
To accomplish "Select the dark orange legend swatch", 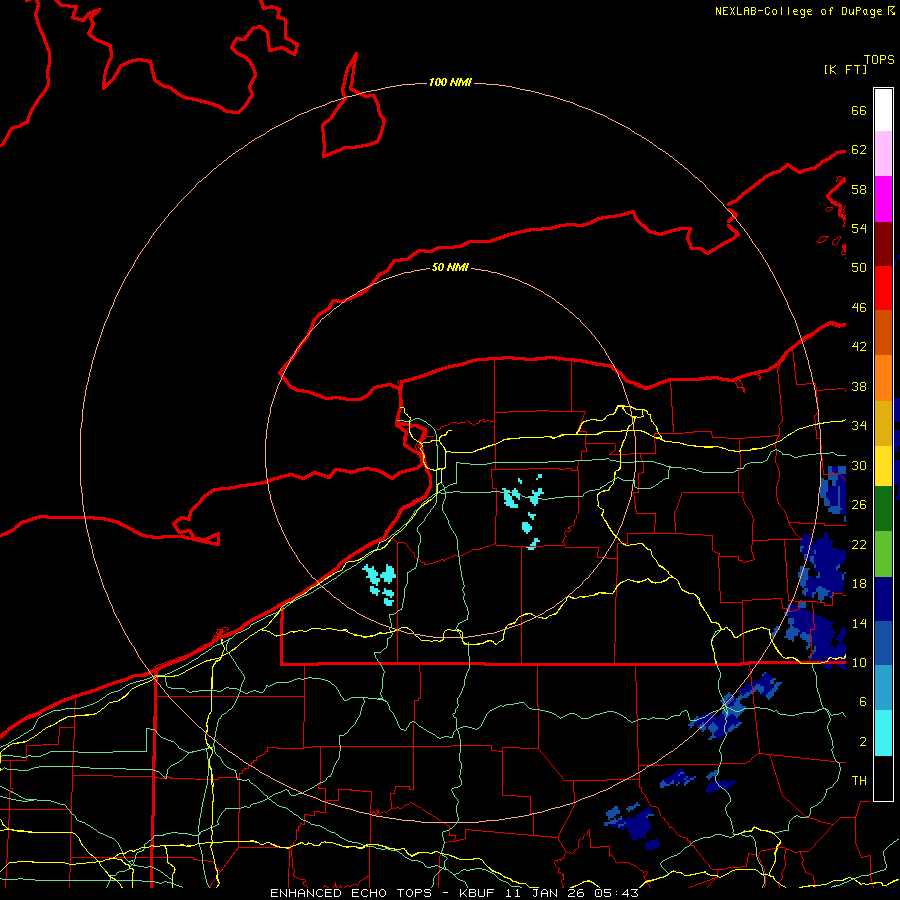I will 883,333.
